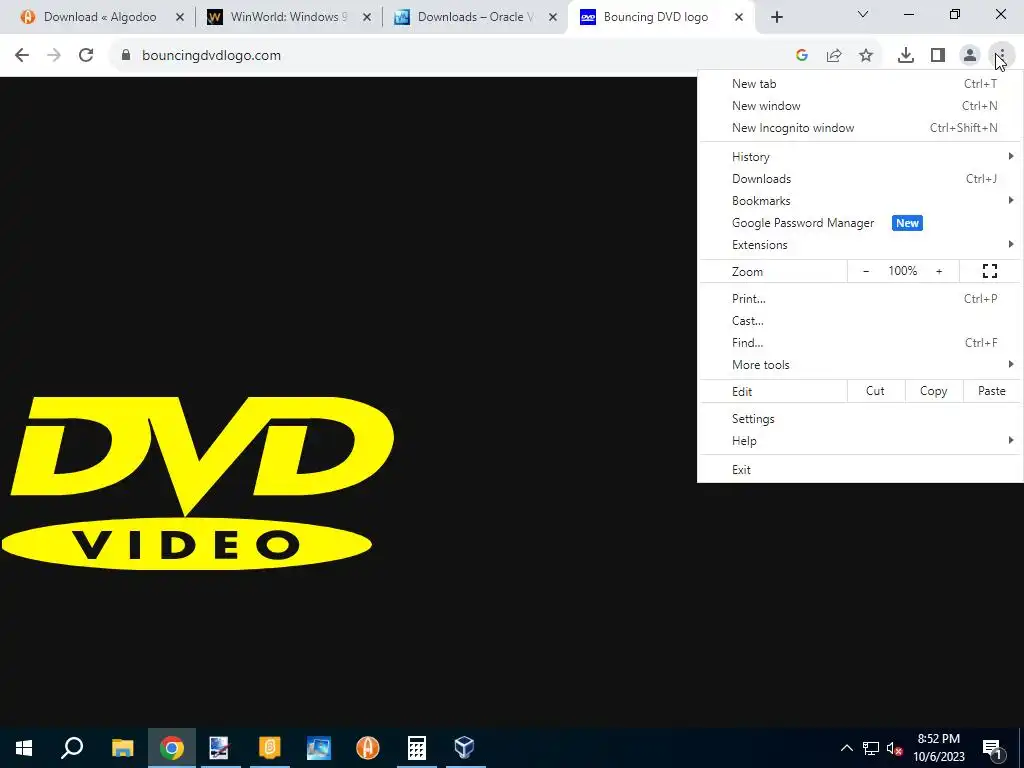Select Cast... from the menu
Viewport: 1024px width, 768px height.
[x=860, y=321]
